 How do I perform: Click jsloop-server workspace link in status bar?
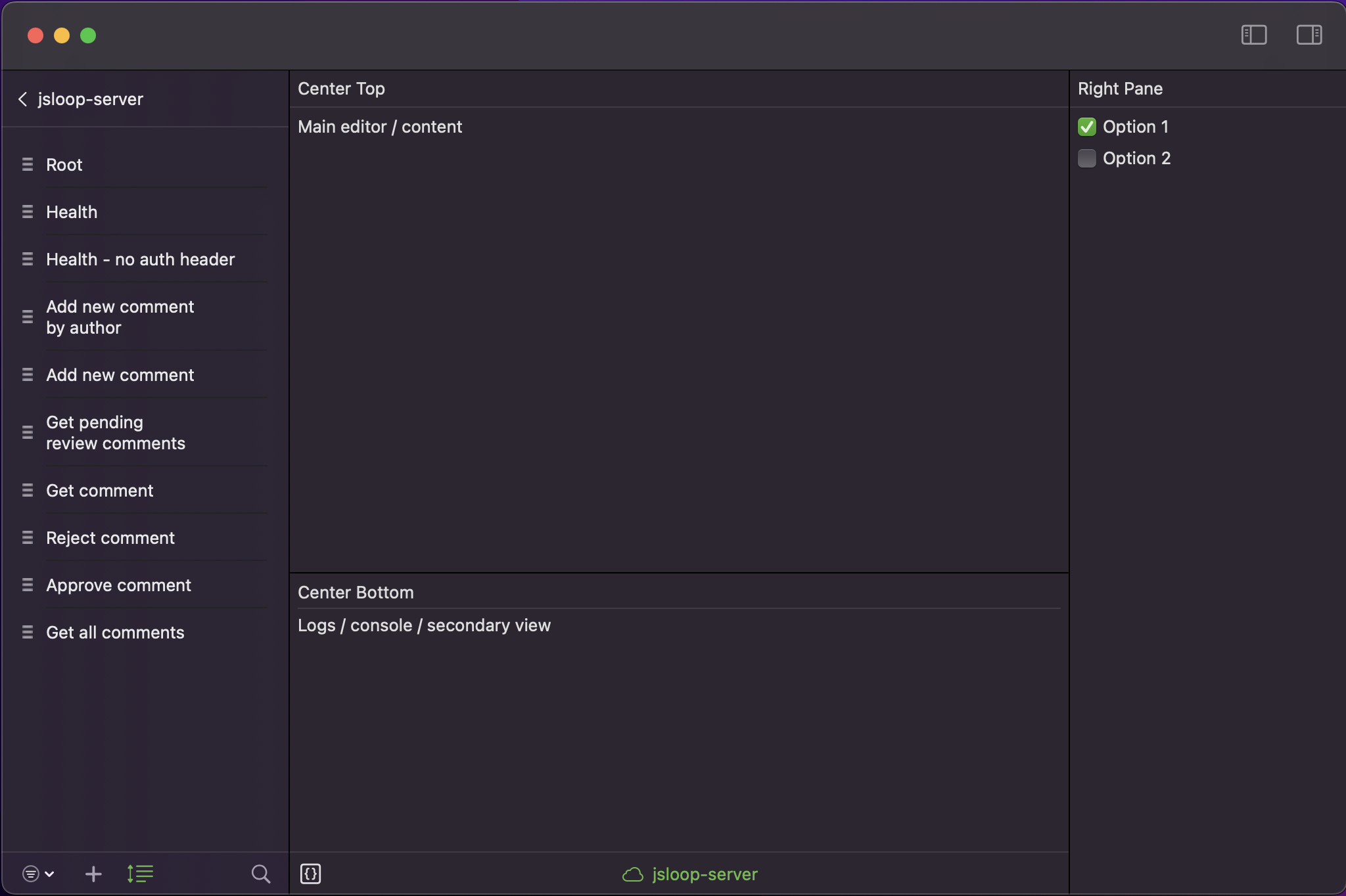click(705, 874)
